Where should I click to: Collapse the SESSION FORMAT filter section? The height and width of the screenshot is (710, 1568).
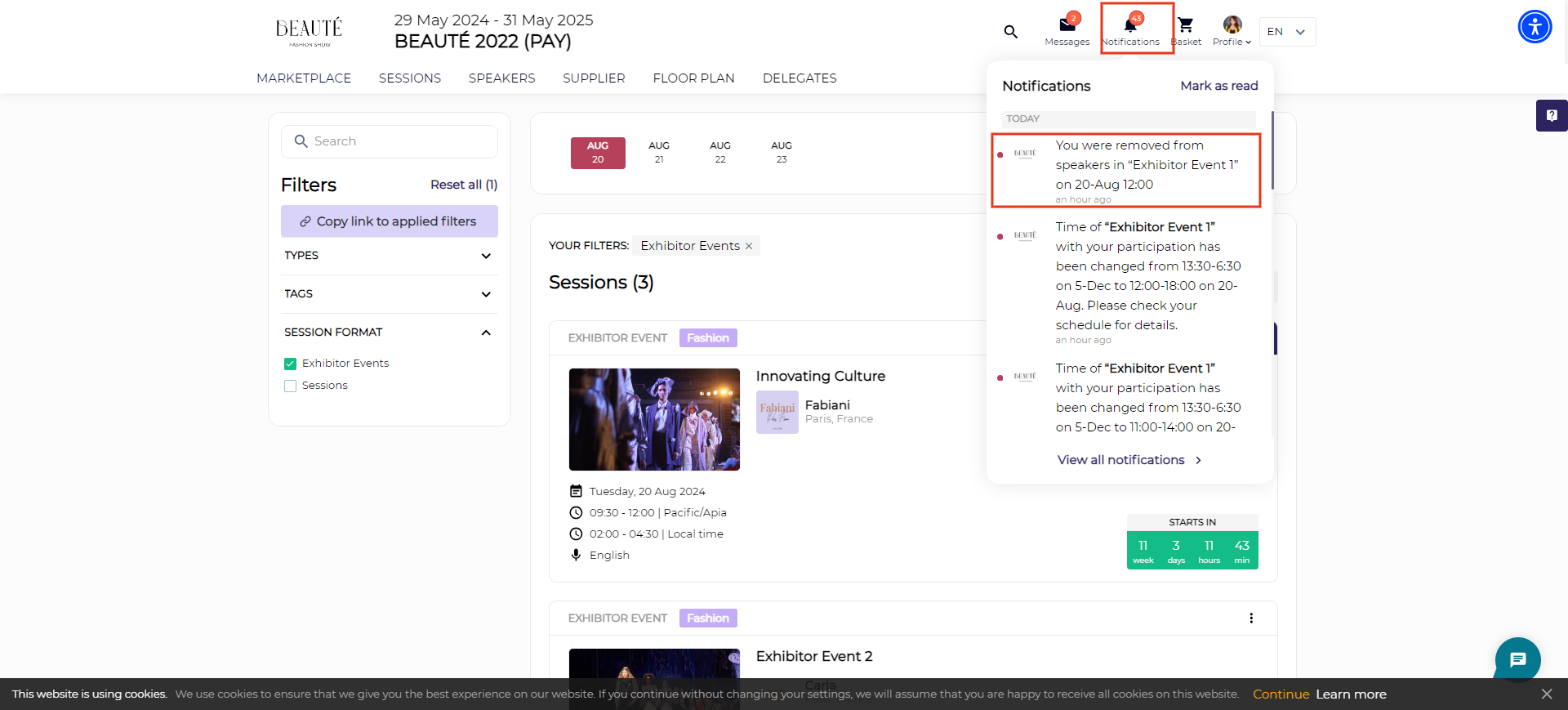(390, 333)
